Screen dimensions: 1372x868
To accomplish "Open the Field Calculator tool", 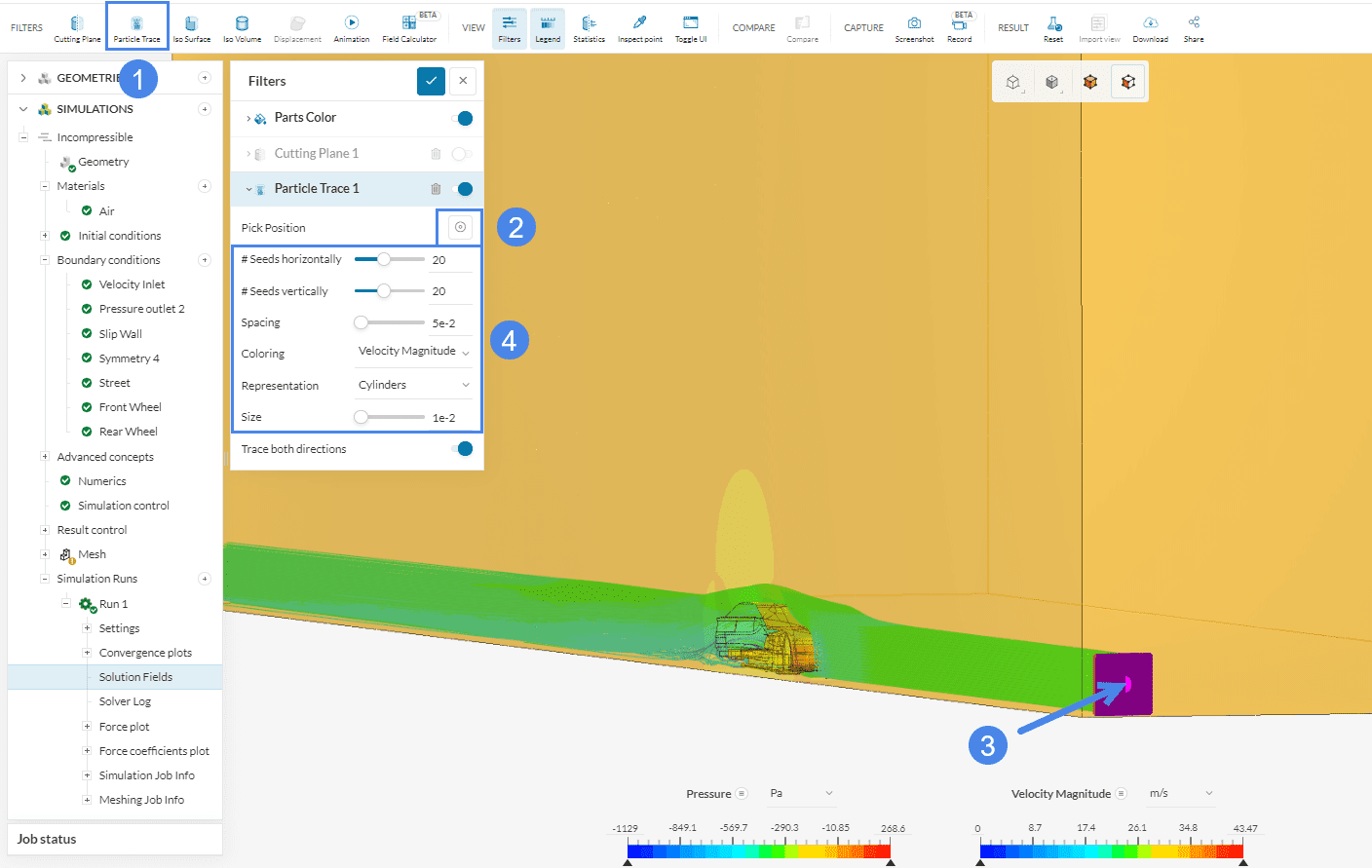I will (409, 27).
